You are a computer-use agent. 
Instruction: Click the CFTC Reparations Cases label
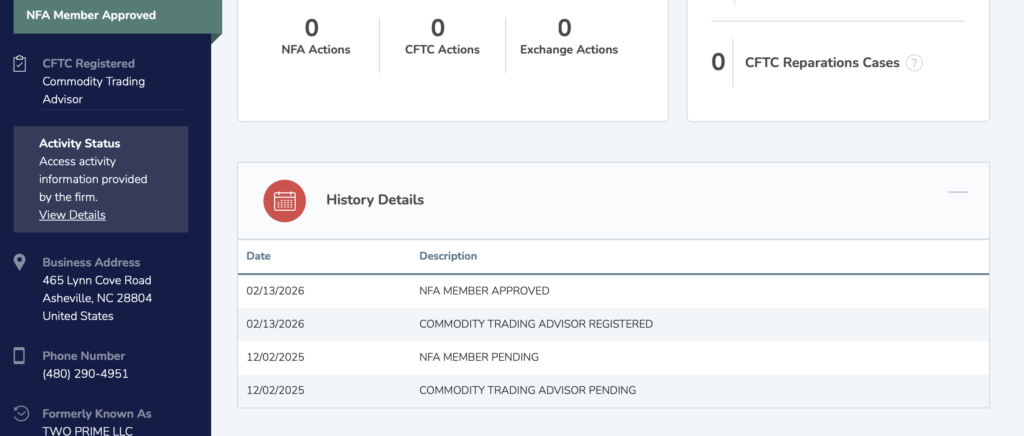[x=822, y=63]
